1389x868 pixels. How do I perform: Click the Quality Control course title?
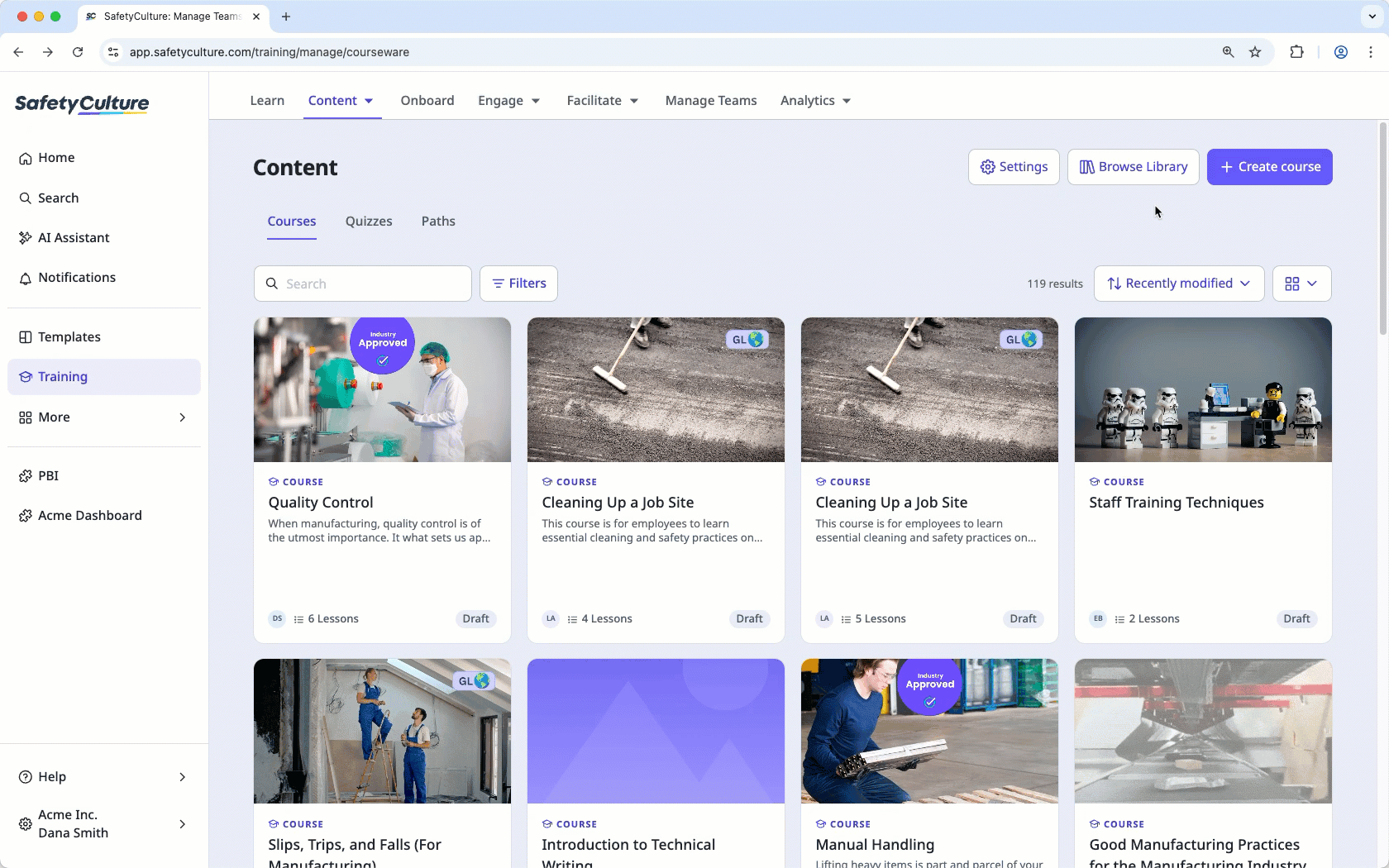pyautogui.click(x=321, y=503)
